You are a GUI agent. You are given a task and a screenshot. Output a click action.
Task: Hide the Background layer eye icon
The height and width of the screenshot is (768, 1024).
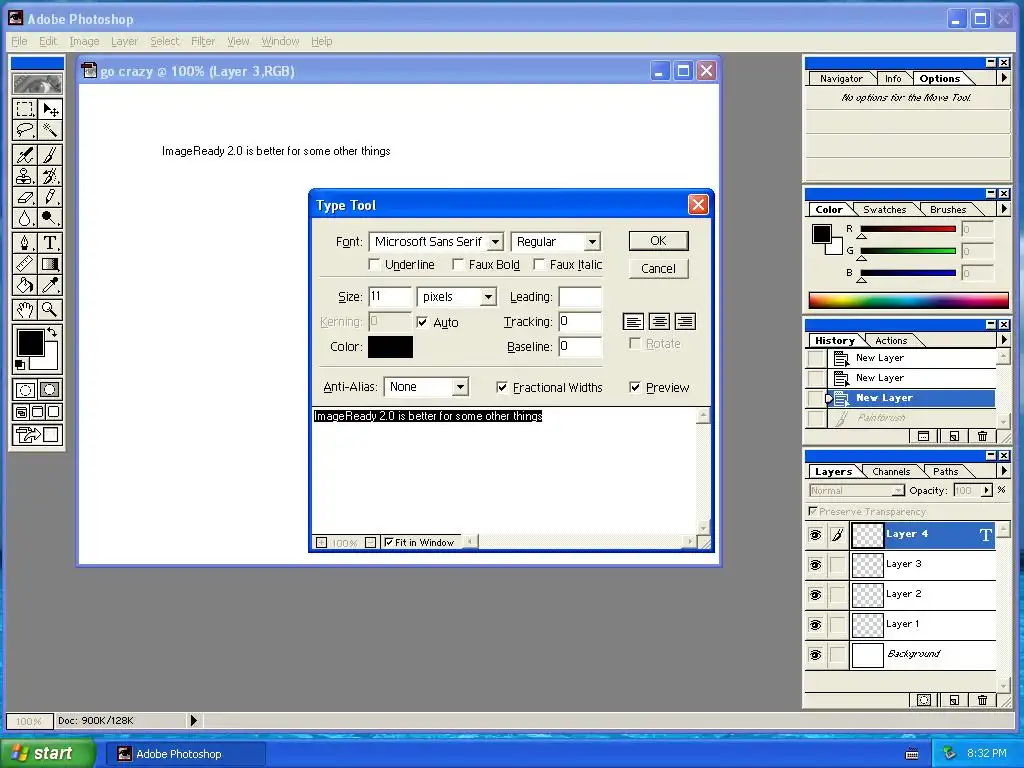816,654
